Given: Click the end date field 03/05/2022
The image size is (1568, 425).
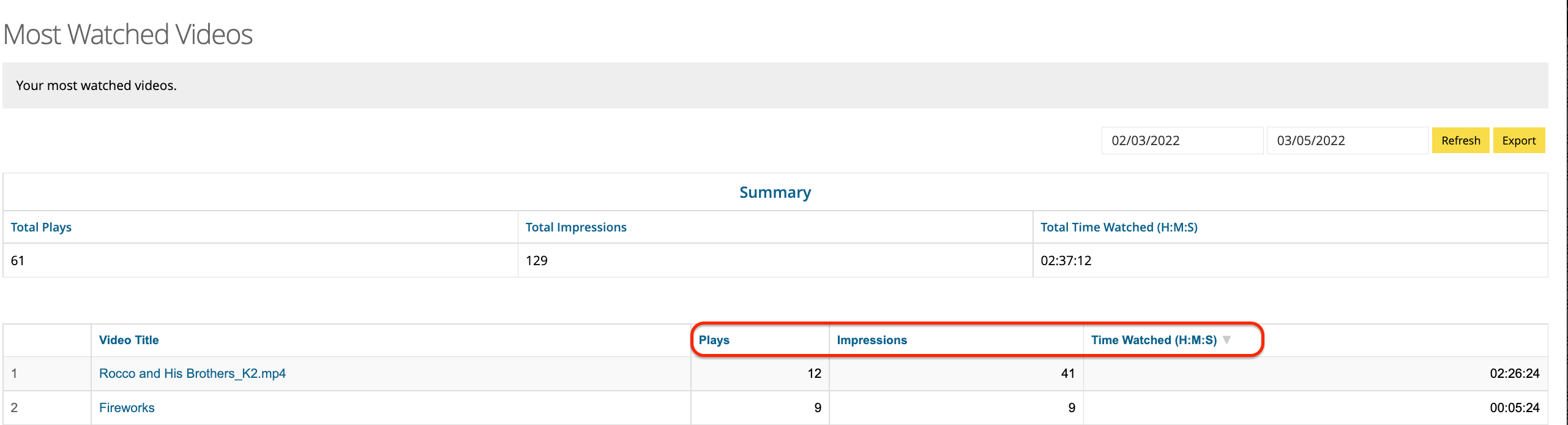Looking at the screenshot, I should pyautogui.click(x=1346, y=140).
